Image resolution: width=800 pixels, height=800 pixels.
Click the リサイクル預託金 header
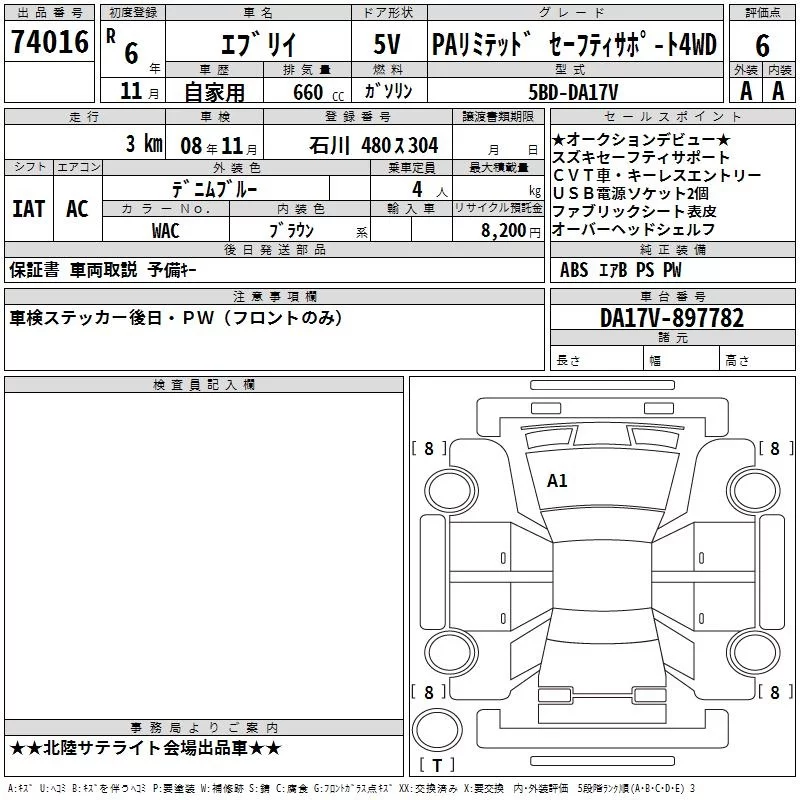click(x=498, y=208)
